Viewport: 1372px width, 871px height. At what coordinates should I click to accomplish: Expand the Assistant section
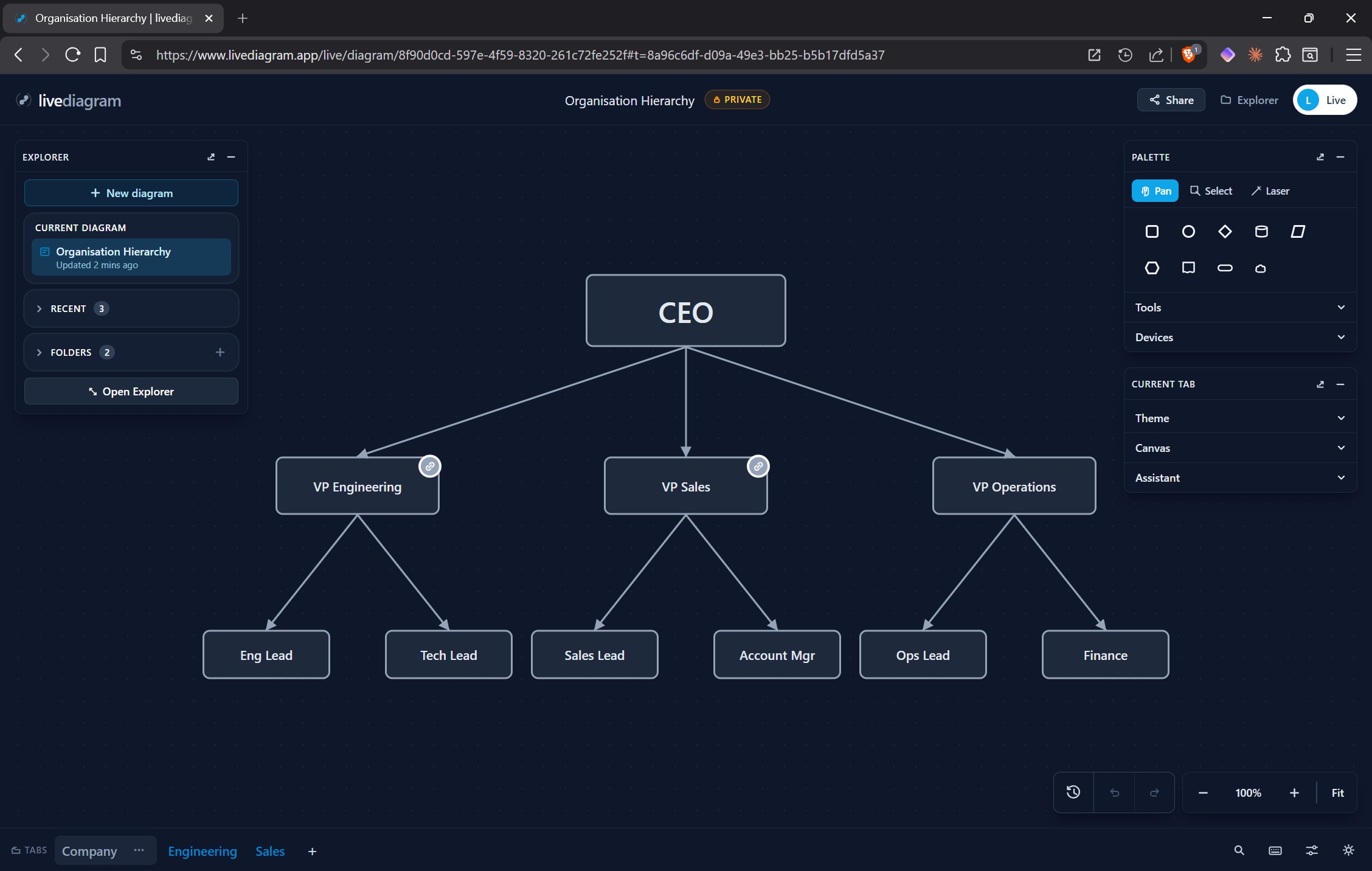(x=1240, y=478)
